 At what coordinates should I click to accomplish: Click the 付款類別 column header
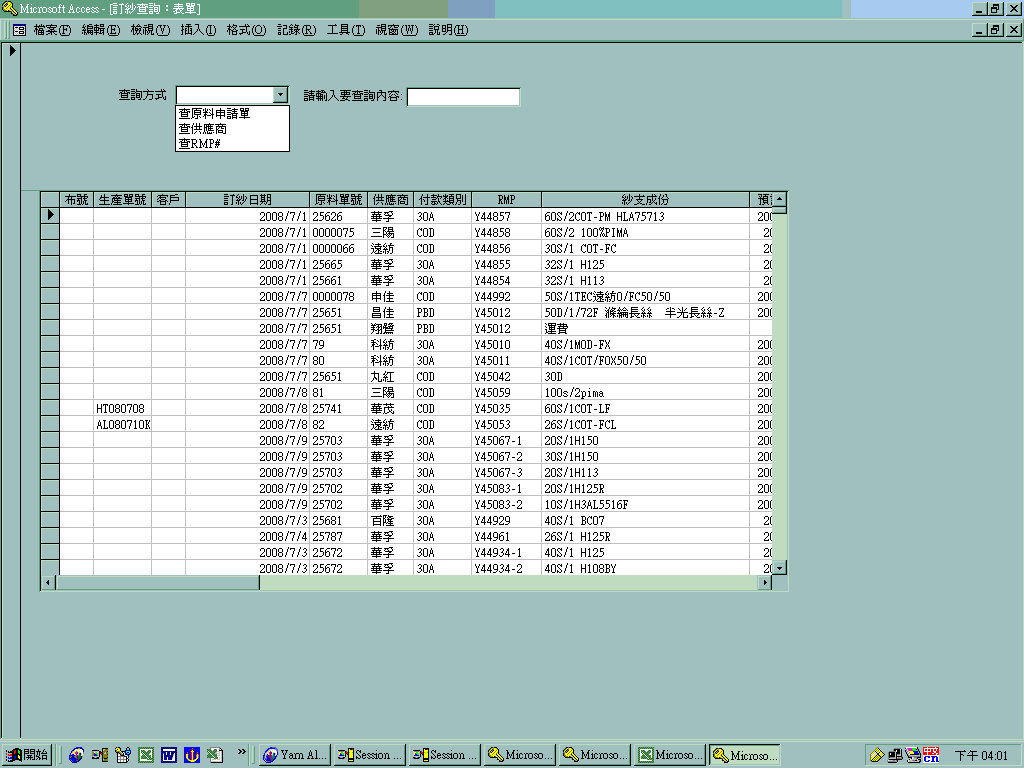[x=442, y=200]
